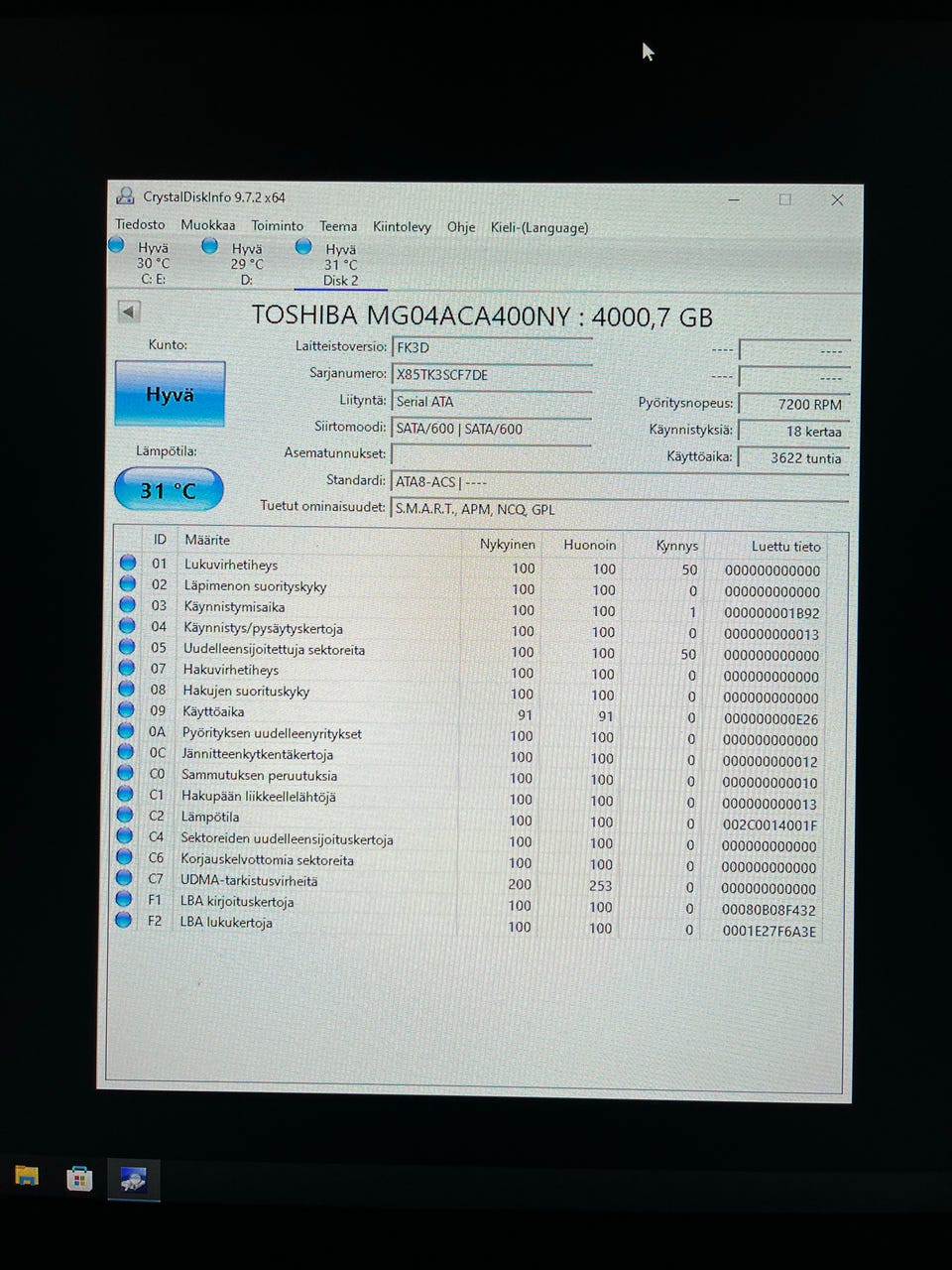The width and height of the screenshot is (952, 1270).
Task: Click the Määrite column header
Action: tap(206, 540)
